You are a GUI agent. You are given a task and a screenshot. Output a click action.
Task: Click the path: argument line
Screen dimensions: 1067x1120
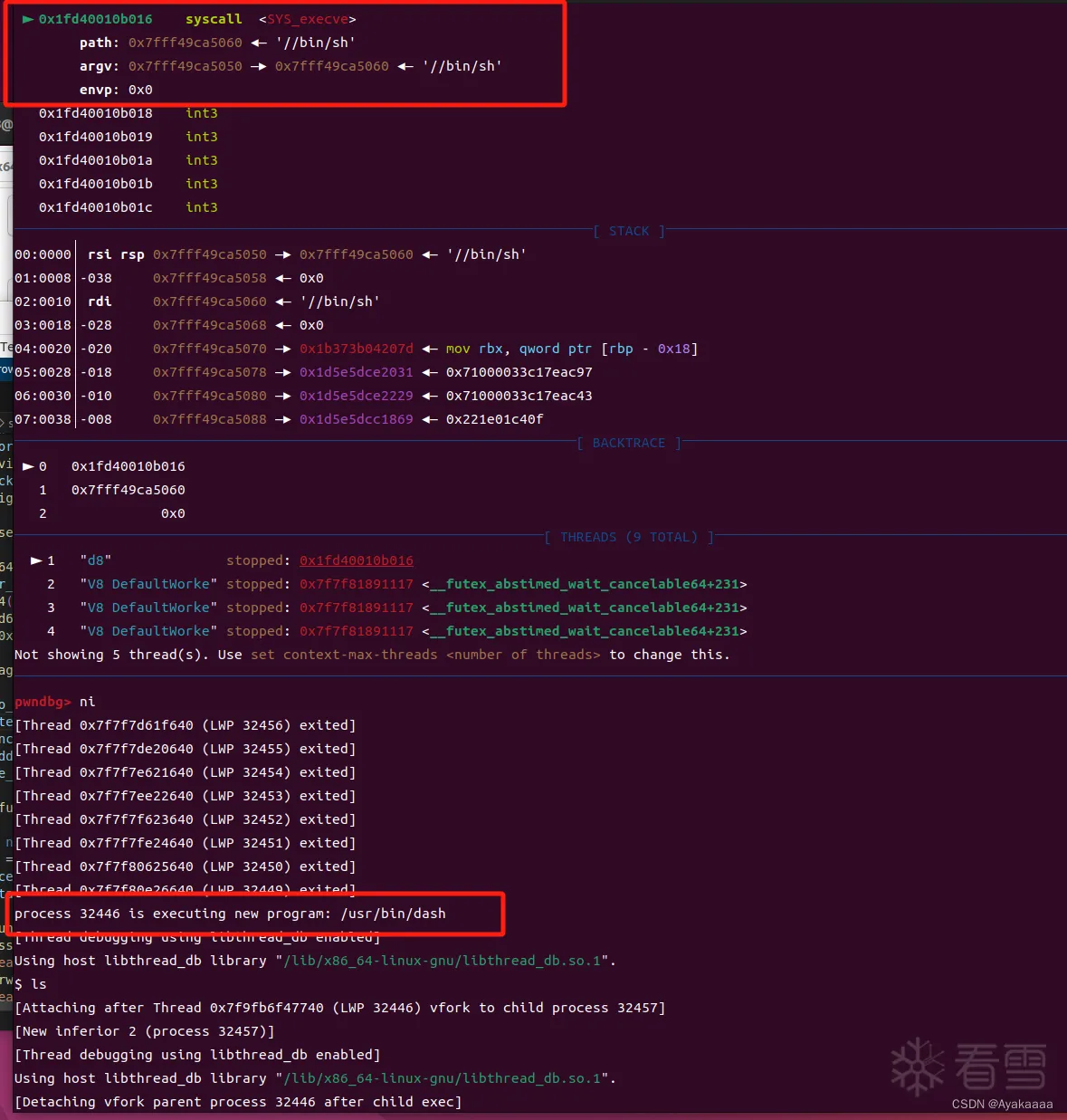217,43
